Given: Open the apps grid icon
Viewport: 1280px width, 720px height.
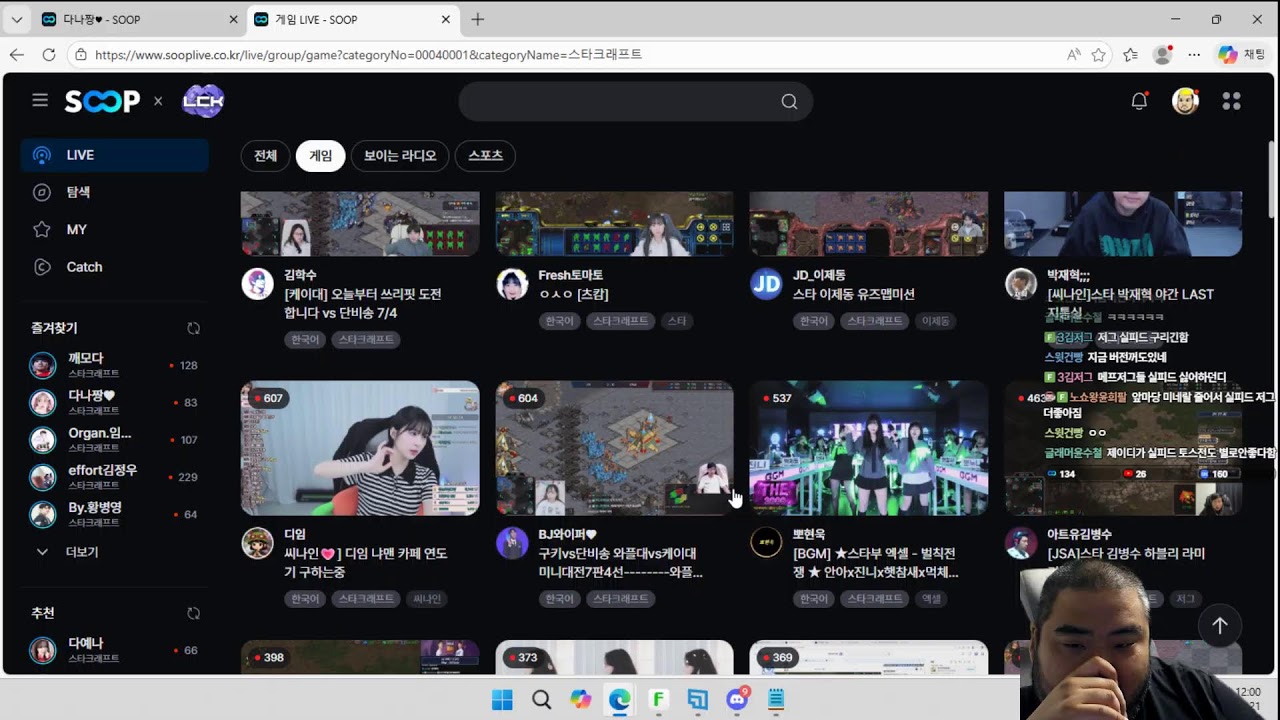Looking at the screenshot, I should tap(1231, 100).
